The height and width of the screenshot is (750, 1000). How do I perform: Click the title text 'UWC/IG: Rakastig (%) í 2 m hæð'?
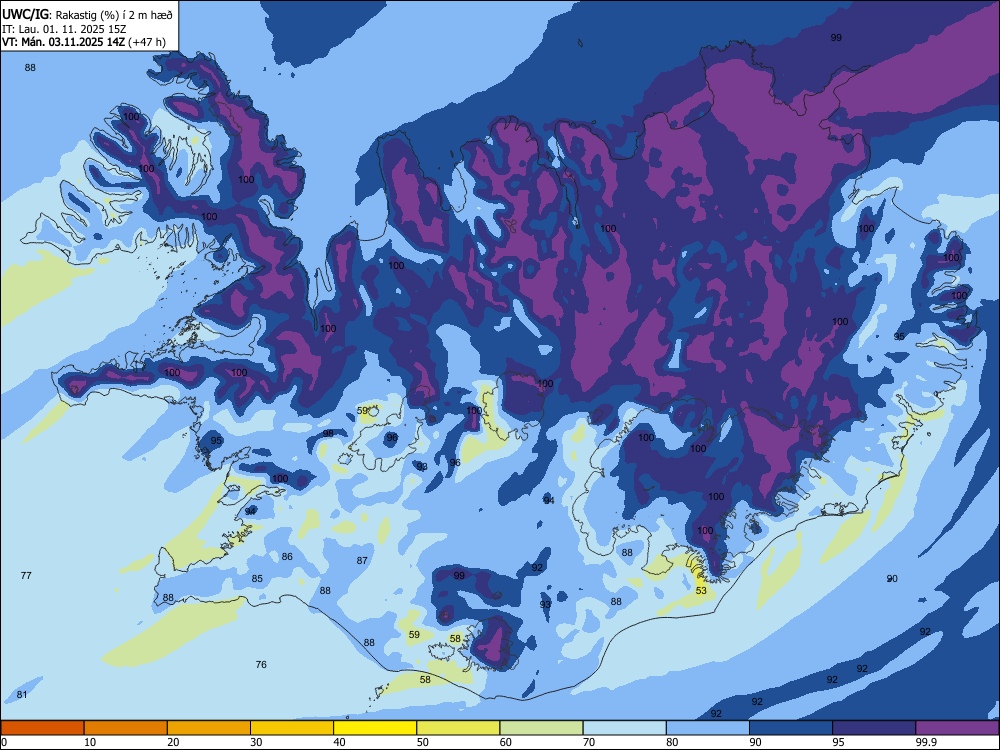[87, 15]
